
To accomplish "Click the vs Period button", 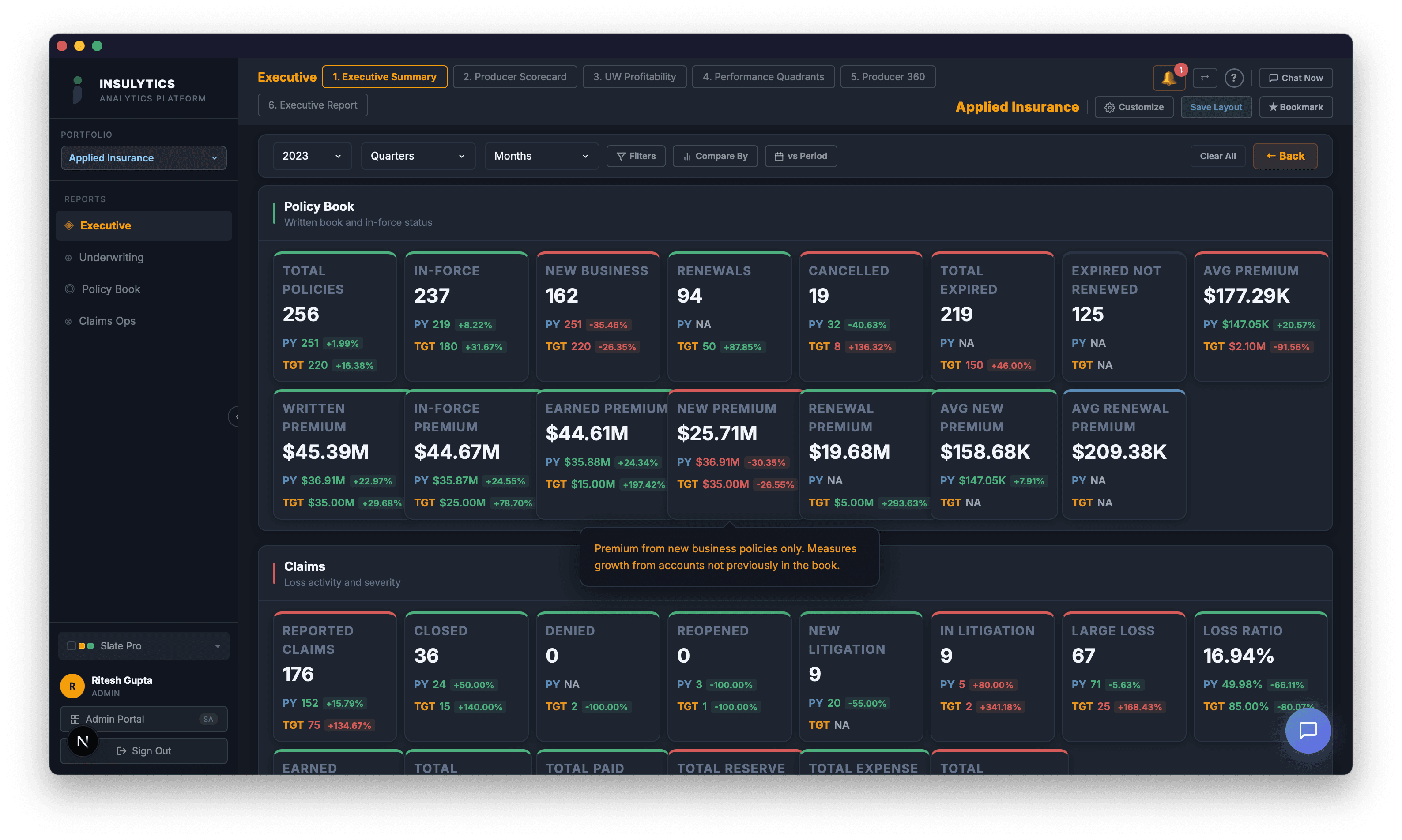I will pos(801,156).
